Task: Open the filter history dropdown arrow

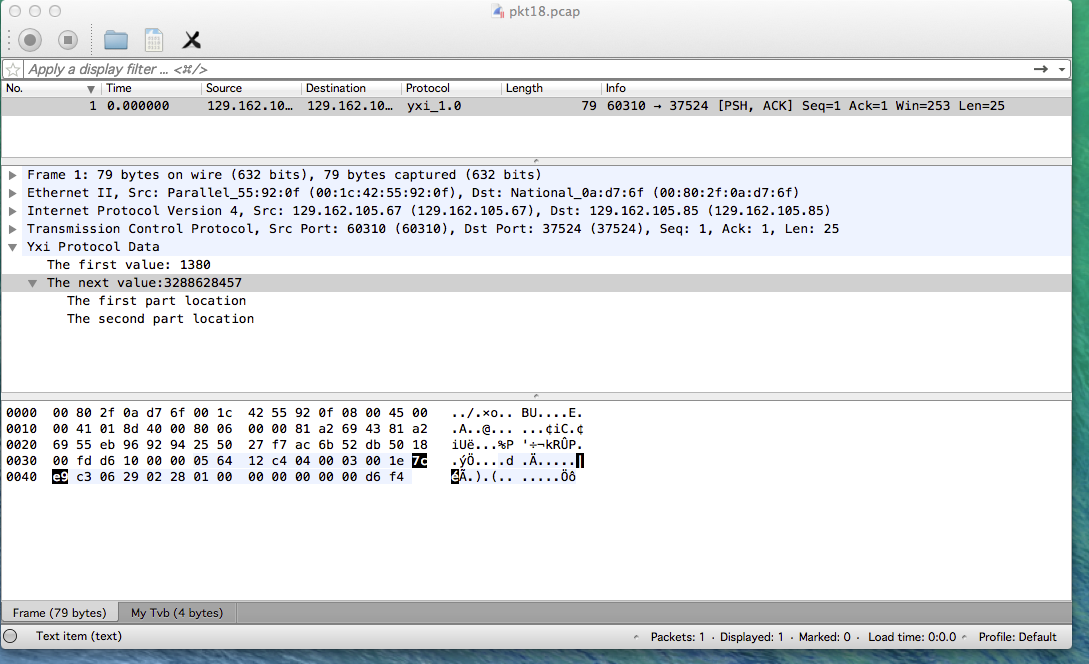Action: pyautogui.click(x=1062, y=69)
